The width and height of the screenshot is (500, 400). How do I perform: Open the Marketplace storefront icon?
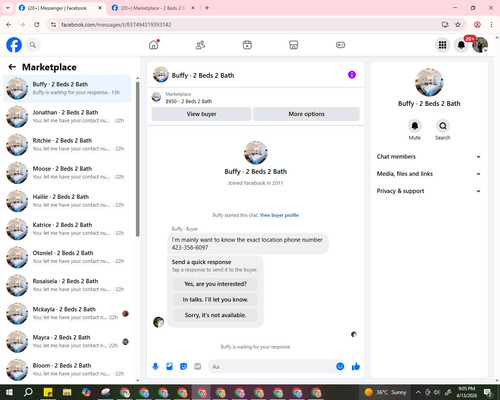pos(294,45)
